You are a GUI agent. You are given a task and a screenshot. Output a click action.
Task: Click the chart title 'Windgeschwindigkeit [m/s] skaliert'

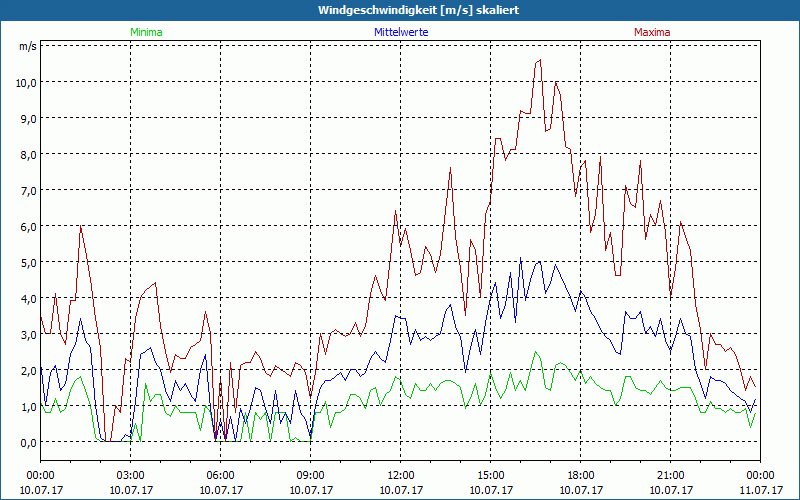click(x=418, y=10)
